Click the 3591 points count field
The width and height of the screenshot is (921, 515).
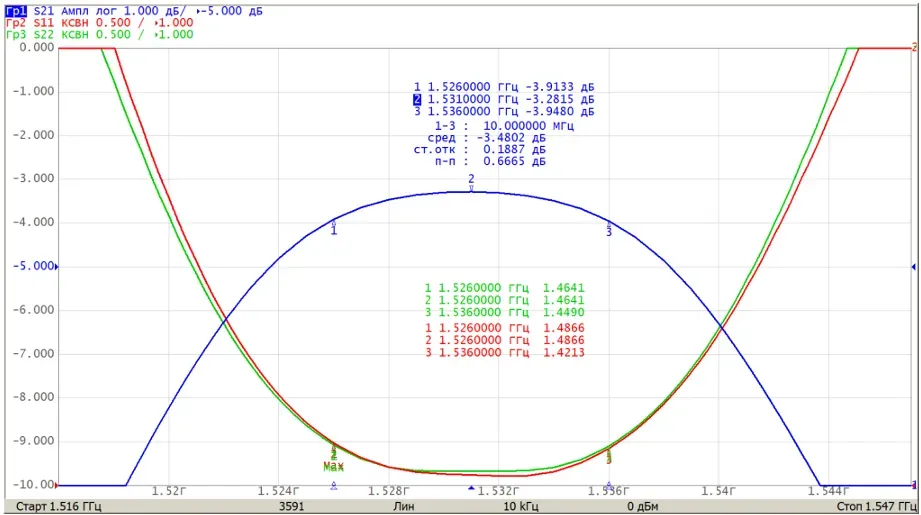click(291, 506)
